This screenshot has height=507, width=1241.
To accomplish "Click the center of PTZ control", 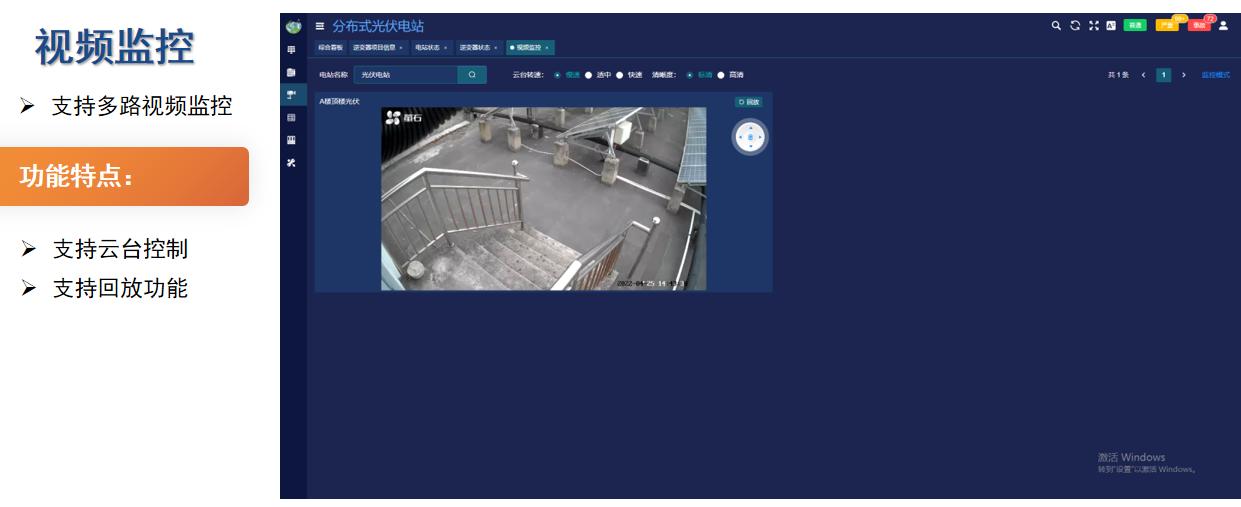I will pos(750,137).
